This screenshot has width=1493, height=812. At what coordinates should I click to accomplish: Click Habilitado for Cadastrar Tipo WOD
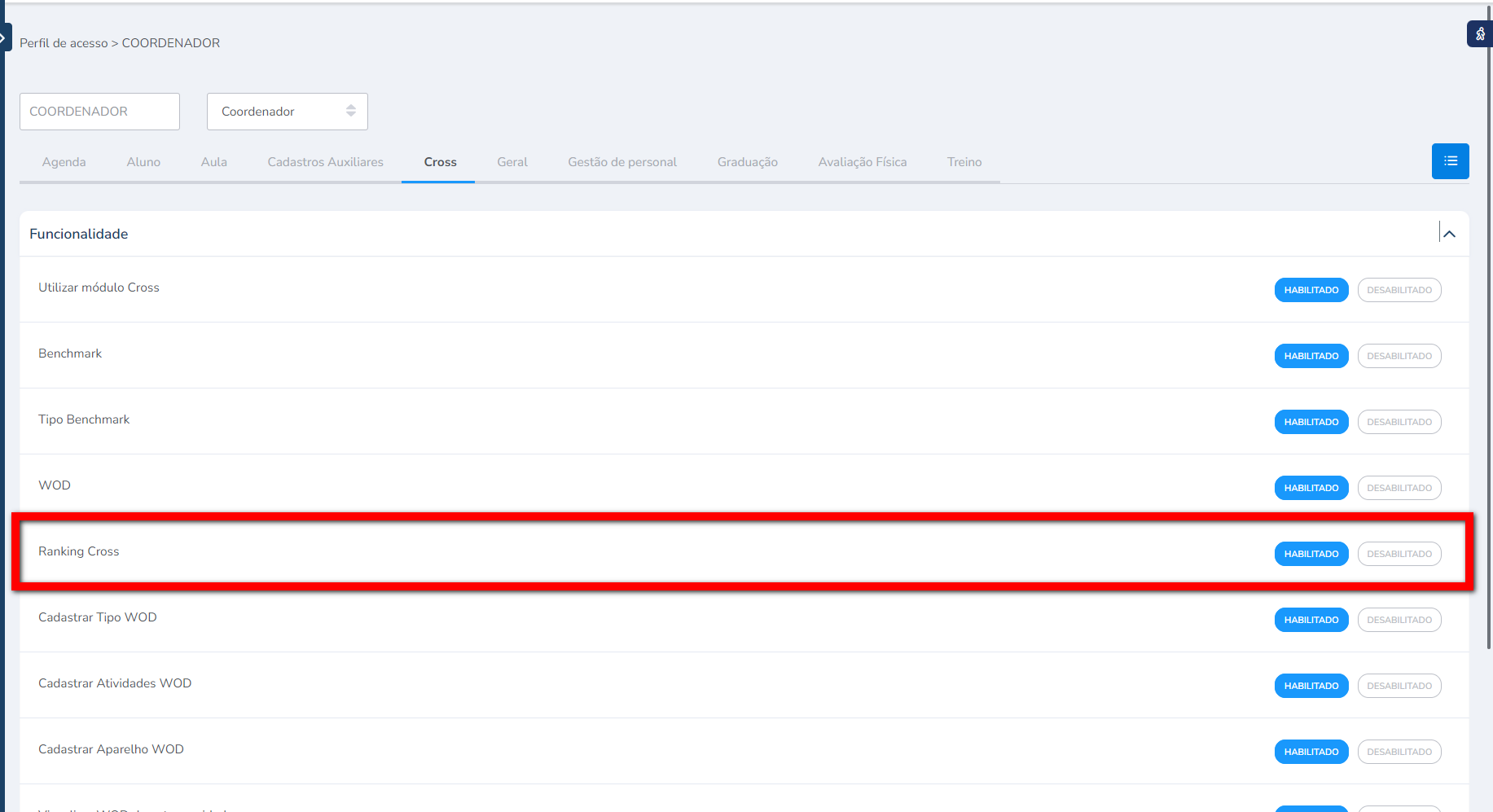click(x=1311, y=620)
